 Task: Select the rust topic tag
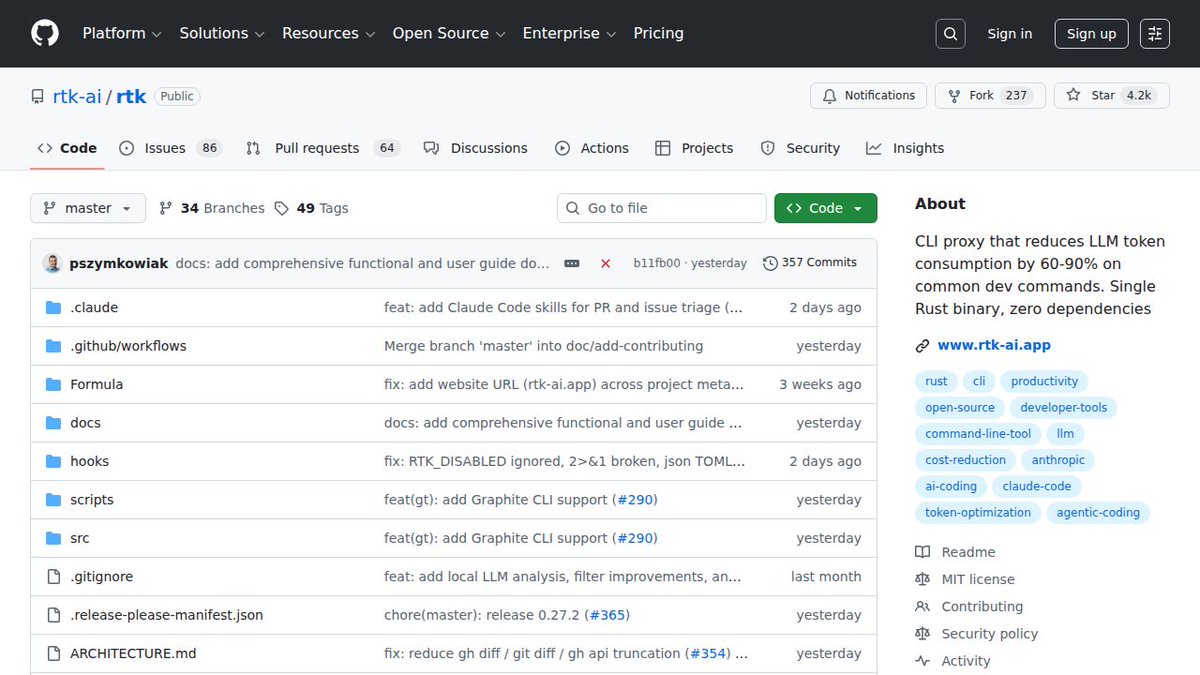[x=936, y=381]
